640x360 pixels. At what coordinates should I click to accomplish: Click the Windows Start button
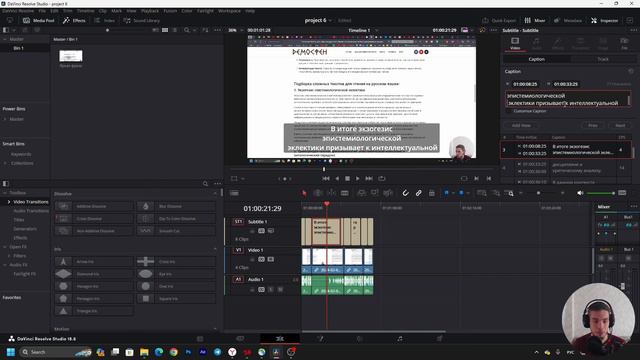coord(11,352)
